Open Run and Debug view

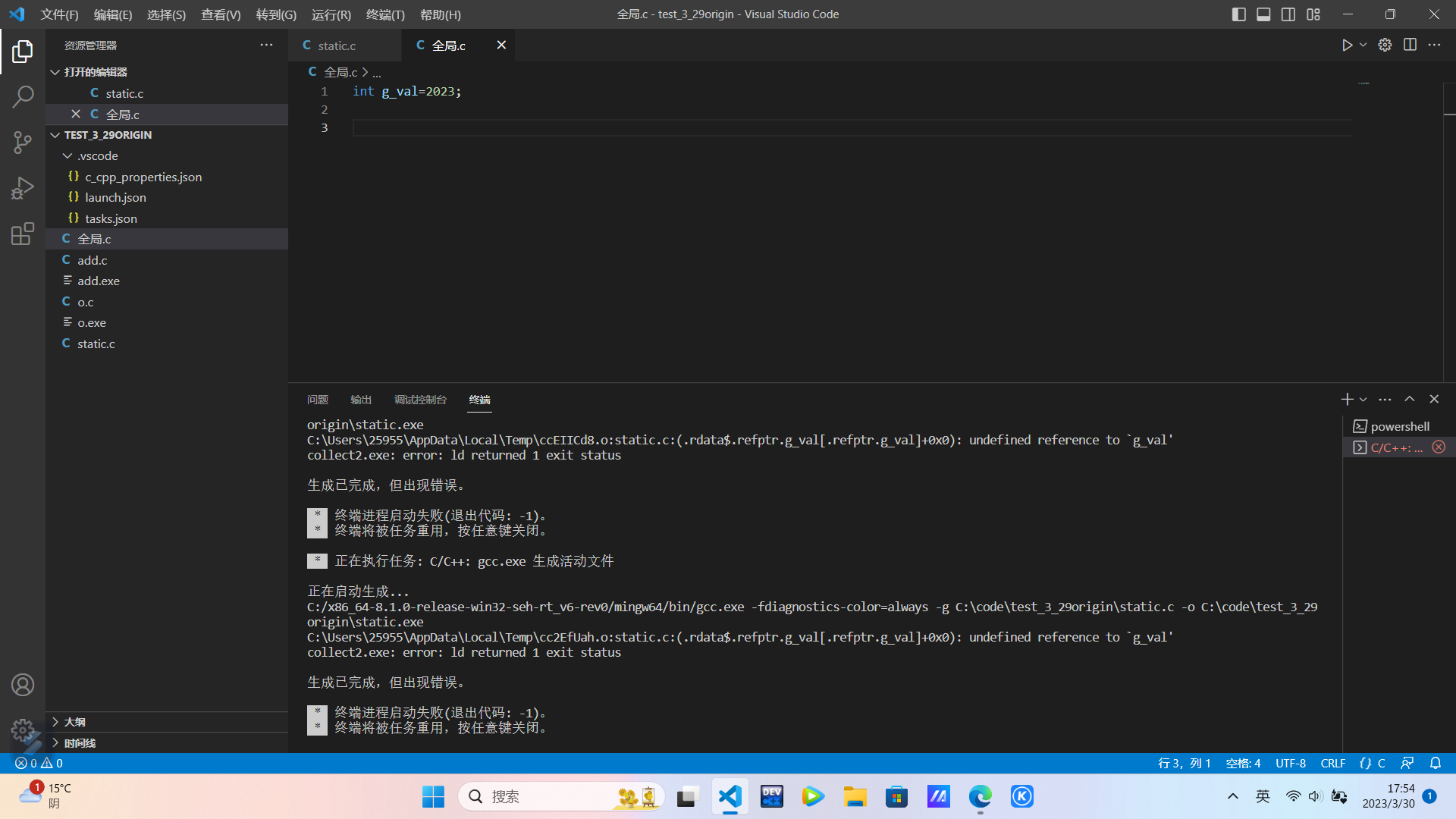(x=23, y=187)
